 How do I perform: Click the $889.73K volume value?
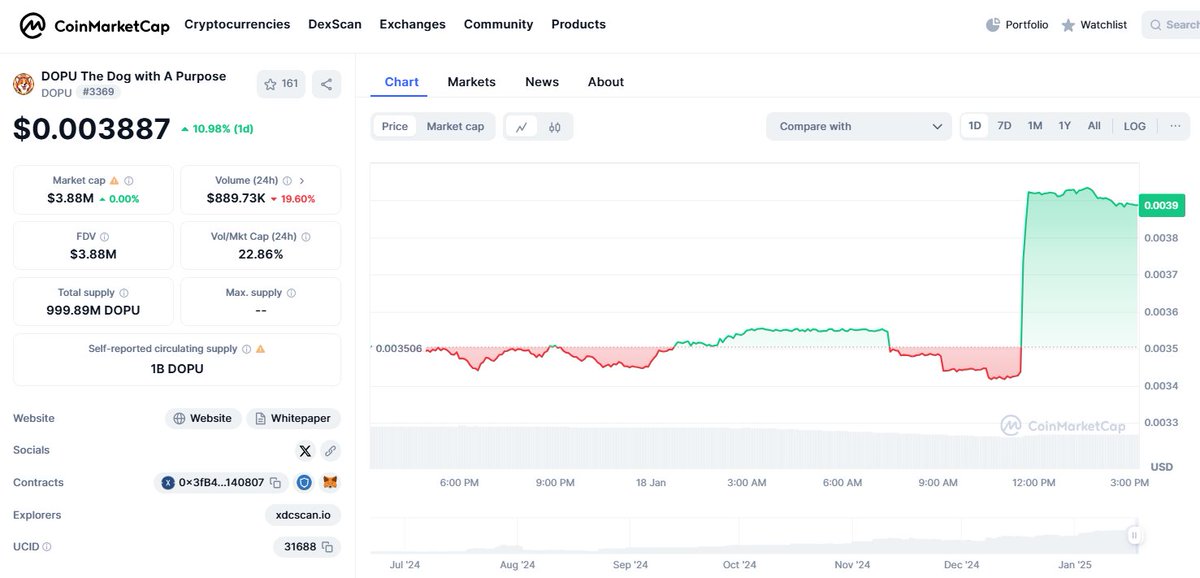click(236, 199)
